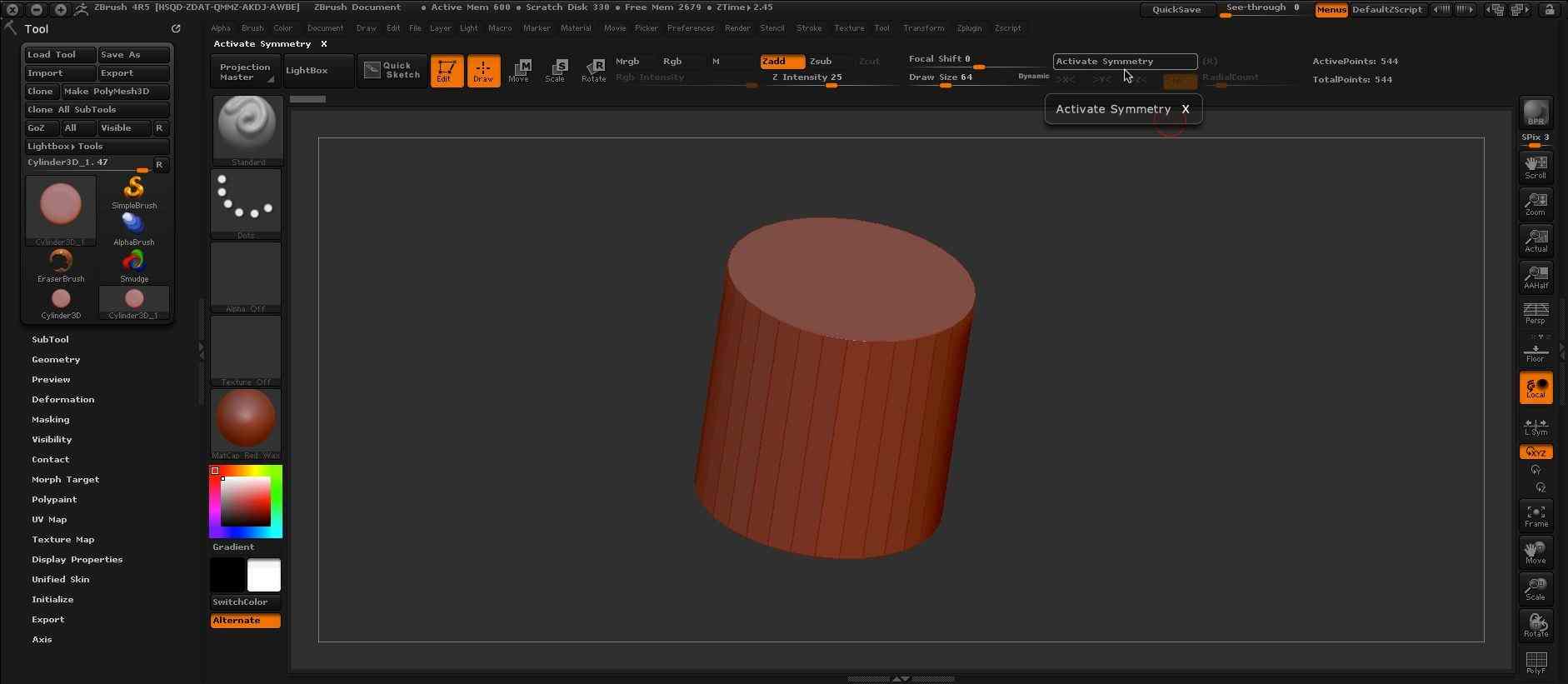This screenshot has width=1568, height=684.
Task: Open the AAHalf view icon
Action: (x=1536, y=277)
